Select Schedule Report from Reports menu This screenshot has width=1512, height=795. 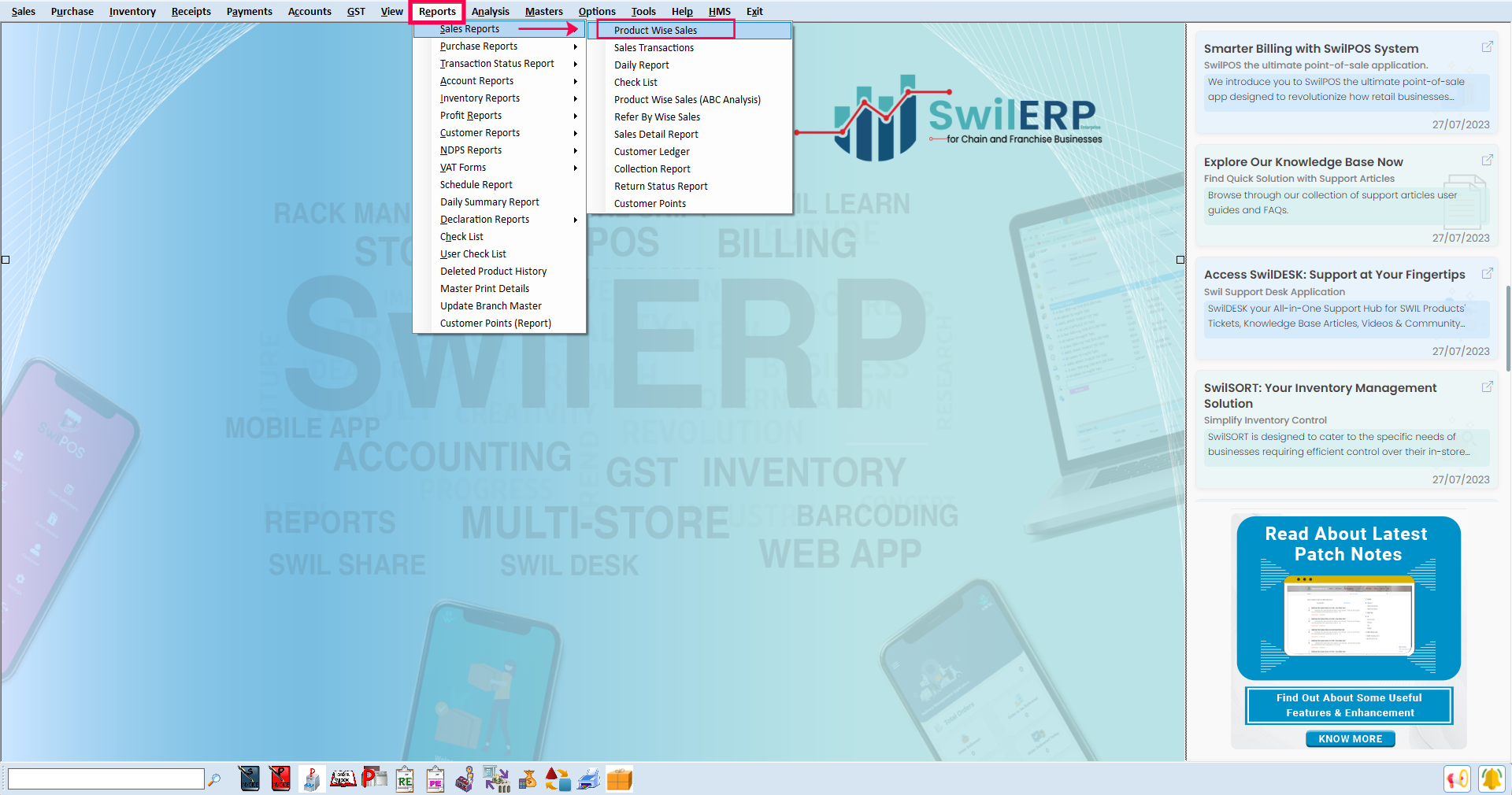coord(499,185)
